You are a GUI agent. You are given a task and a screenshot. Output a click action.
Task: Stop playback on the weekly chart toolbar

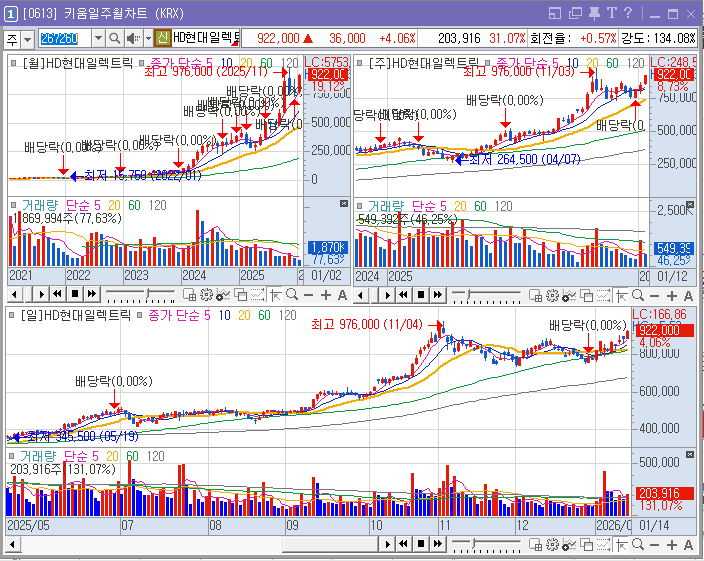[421, 295]
